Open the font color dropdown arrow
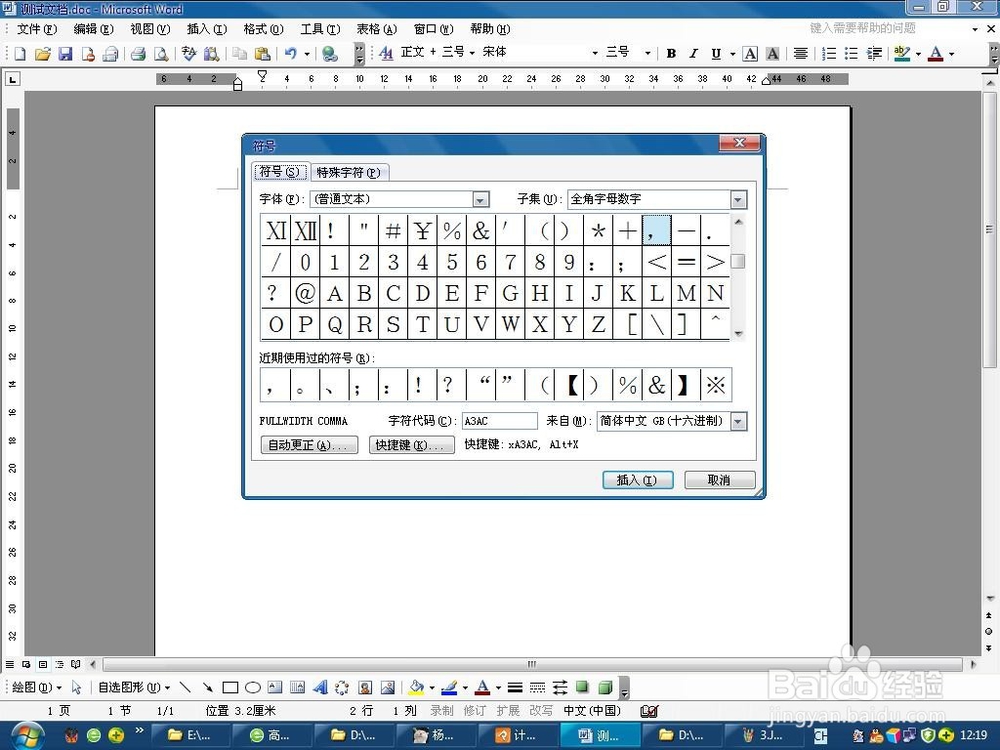This screenshot has width=1000, height=750. (x=952, y=54)
